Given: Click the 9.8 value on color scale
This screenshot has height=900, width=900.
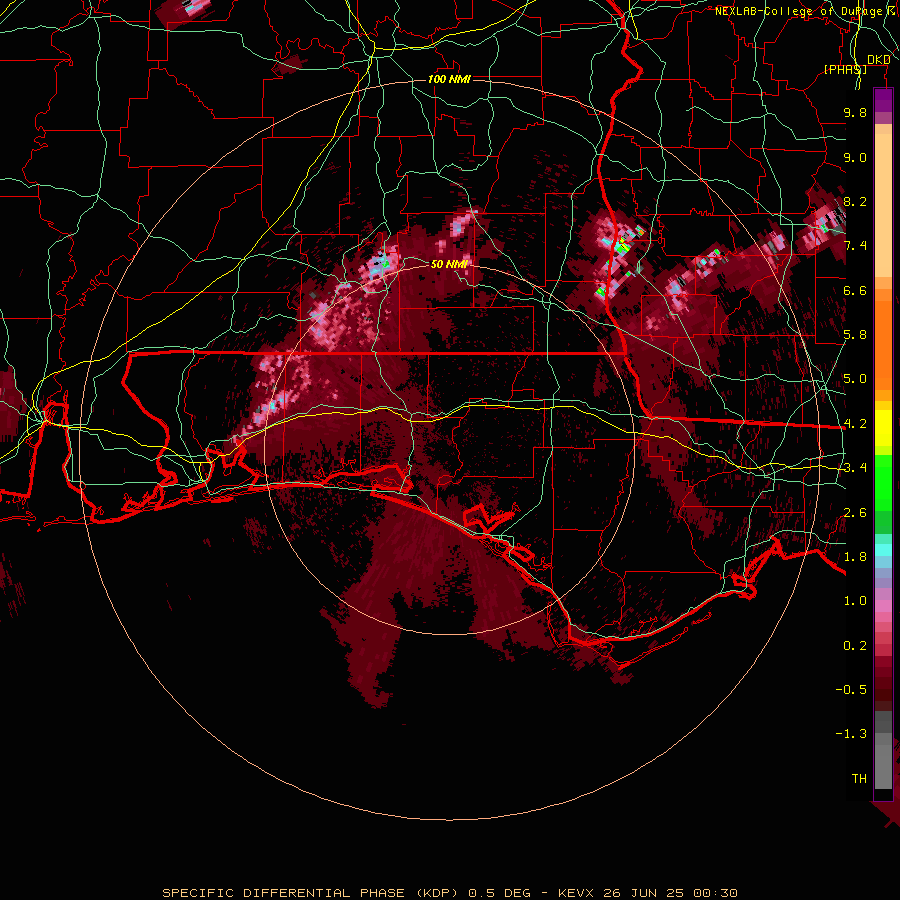Looking at the screenshot, I should pos(855,112).
